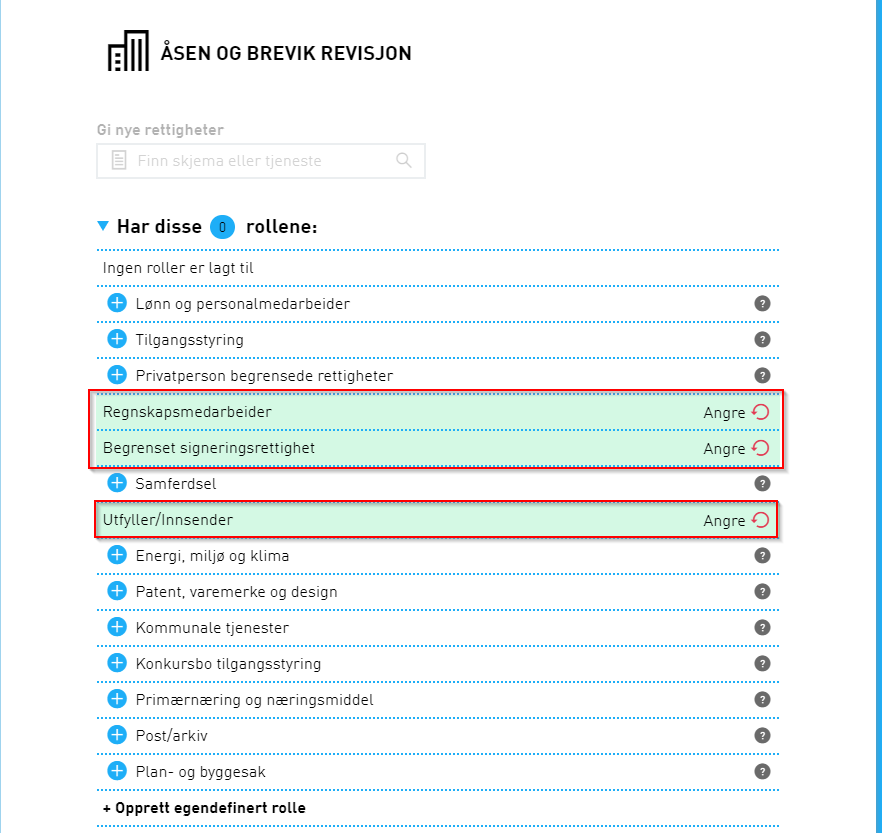The image size is (882, 833).
Task: Focus the Finn skjema eller tjeneste field
Action: pos(261,161)
